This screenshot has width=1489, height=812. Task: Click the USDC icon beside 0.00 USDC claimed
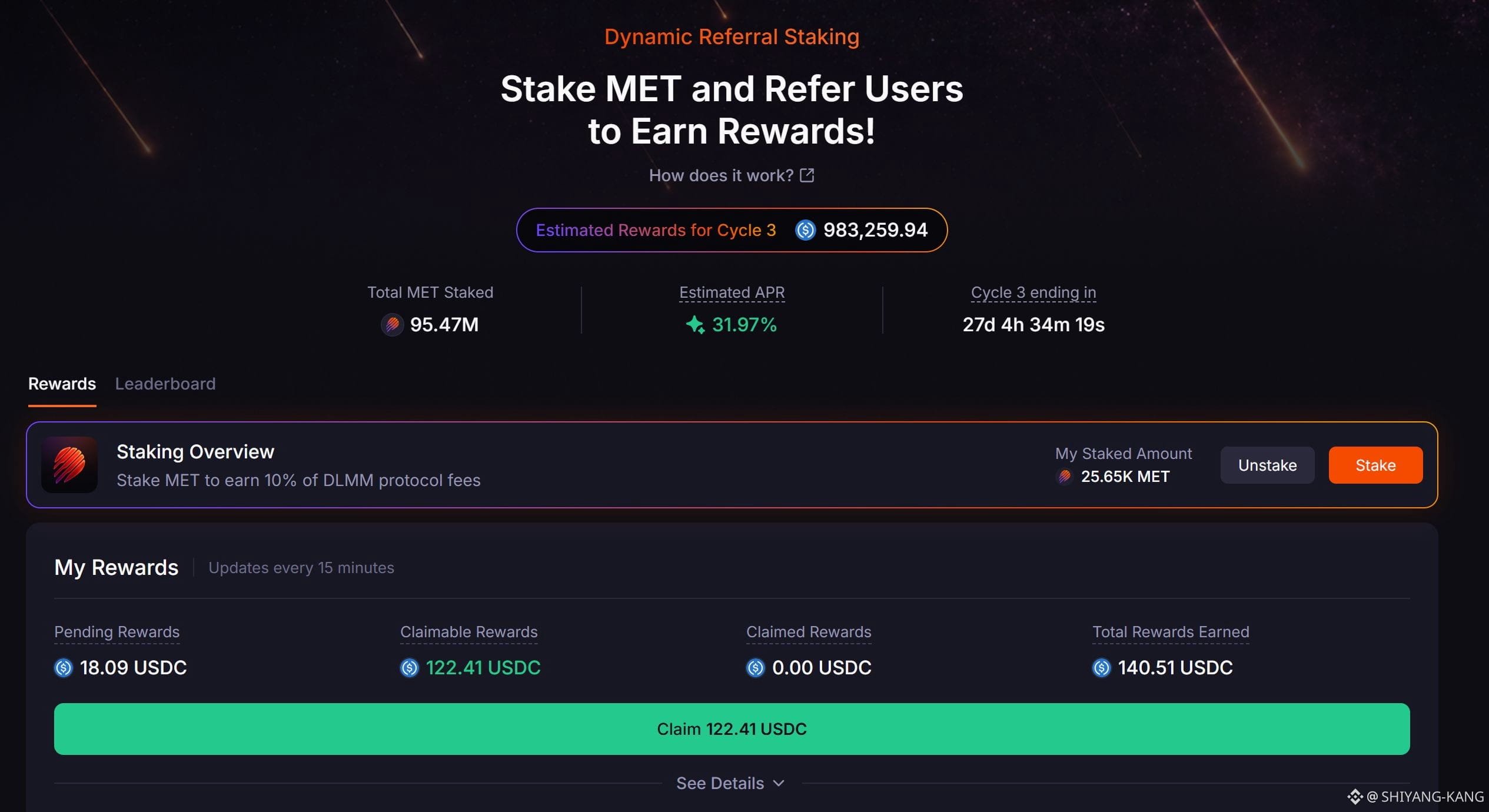point(756,668)
